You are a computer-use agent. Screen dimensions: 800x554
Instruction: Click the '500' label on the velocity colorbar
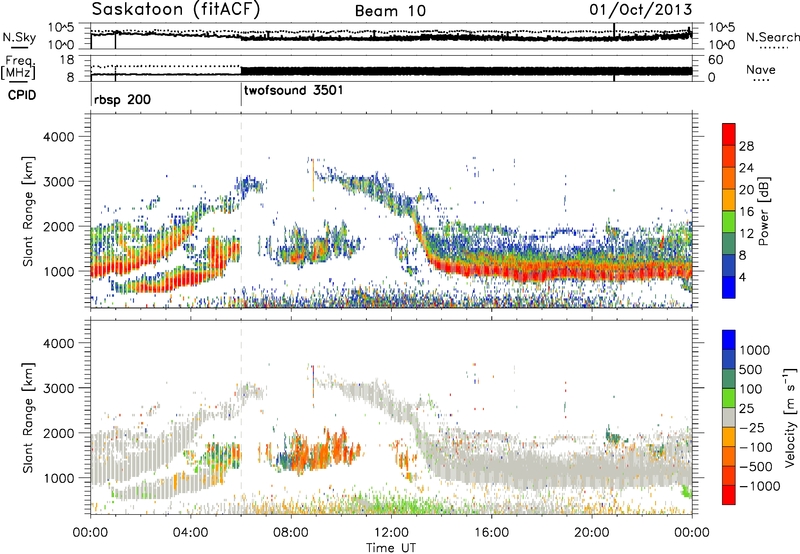751,370
